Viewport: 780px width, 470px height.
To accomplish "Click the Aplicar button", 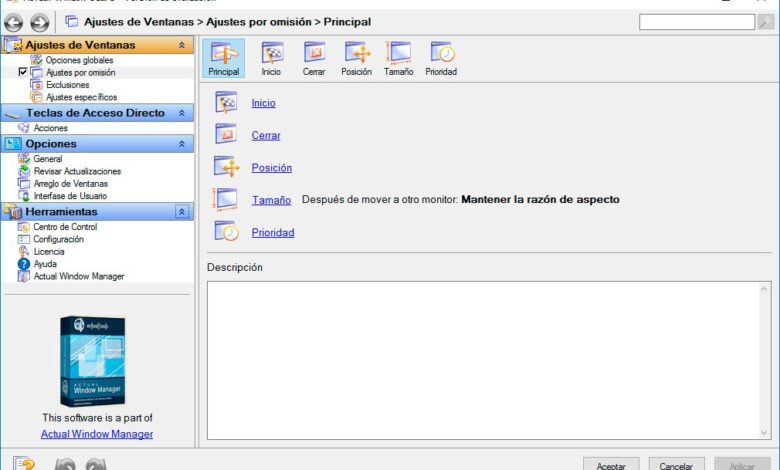I will (742, 465).
